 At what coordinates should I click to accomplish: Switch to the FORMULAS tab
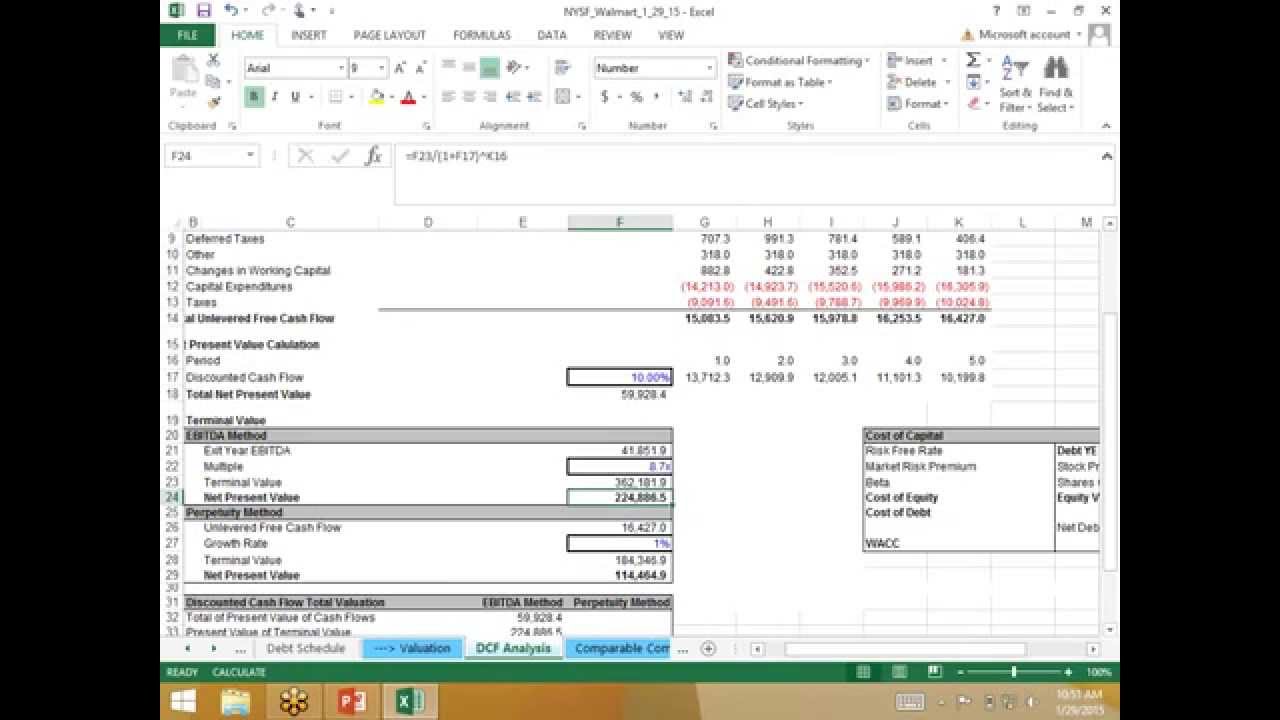tap(482, 35)
